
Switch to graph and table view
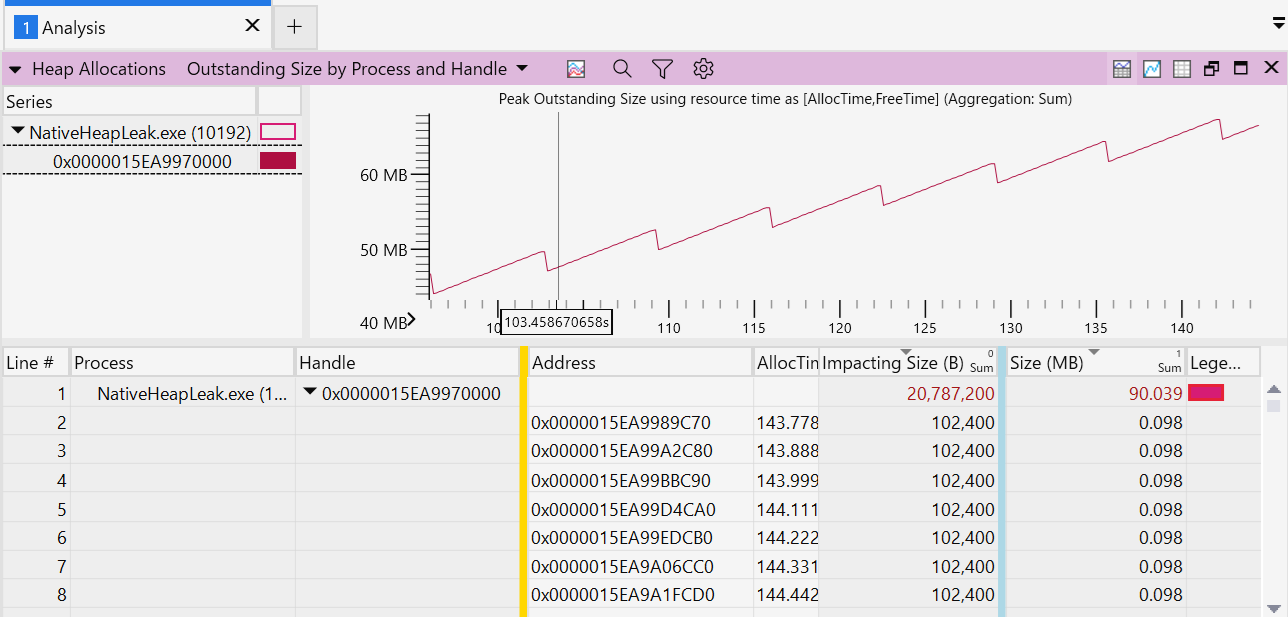point(1122,69)
